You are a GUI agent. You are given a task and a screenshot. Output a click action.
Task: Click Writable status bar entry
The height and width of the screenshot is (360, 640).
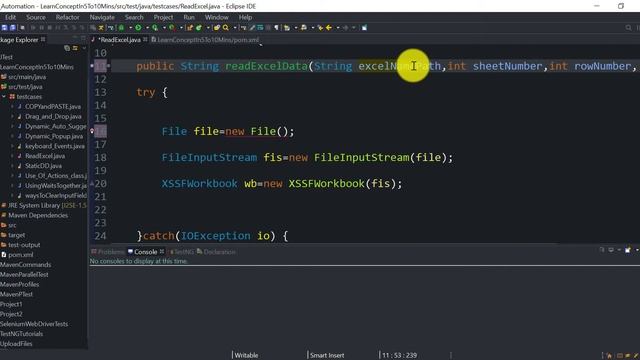click(246, 355)
